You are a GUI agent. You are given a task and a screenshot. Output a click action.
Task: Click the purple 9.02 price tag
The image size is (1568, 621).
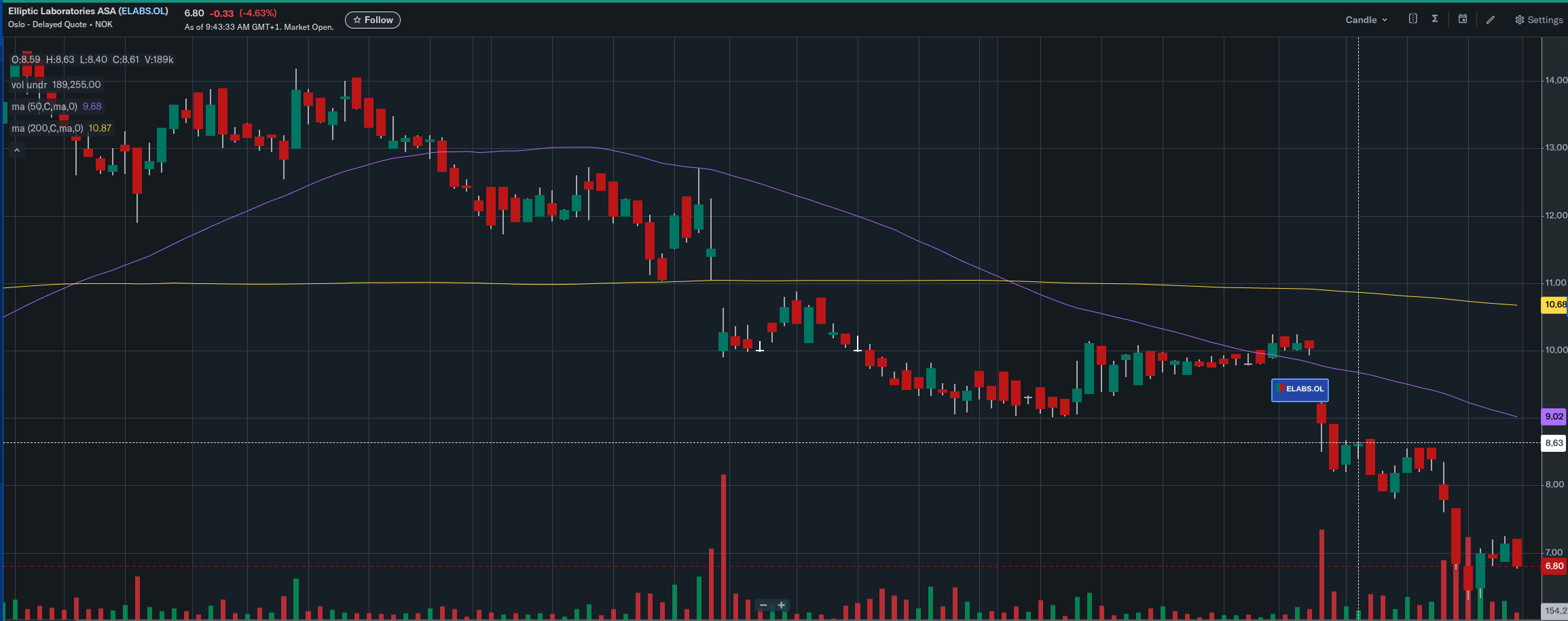tap(1554, 416)
